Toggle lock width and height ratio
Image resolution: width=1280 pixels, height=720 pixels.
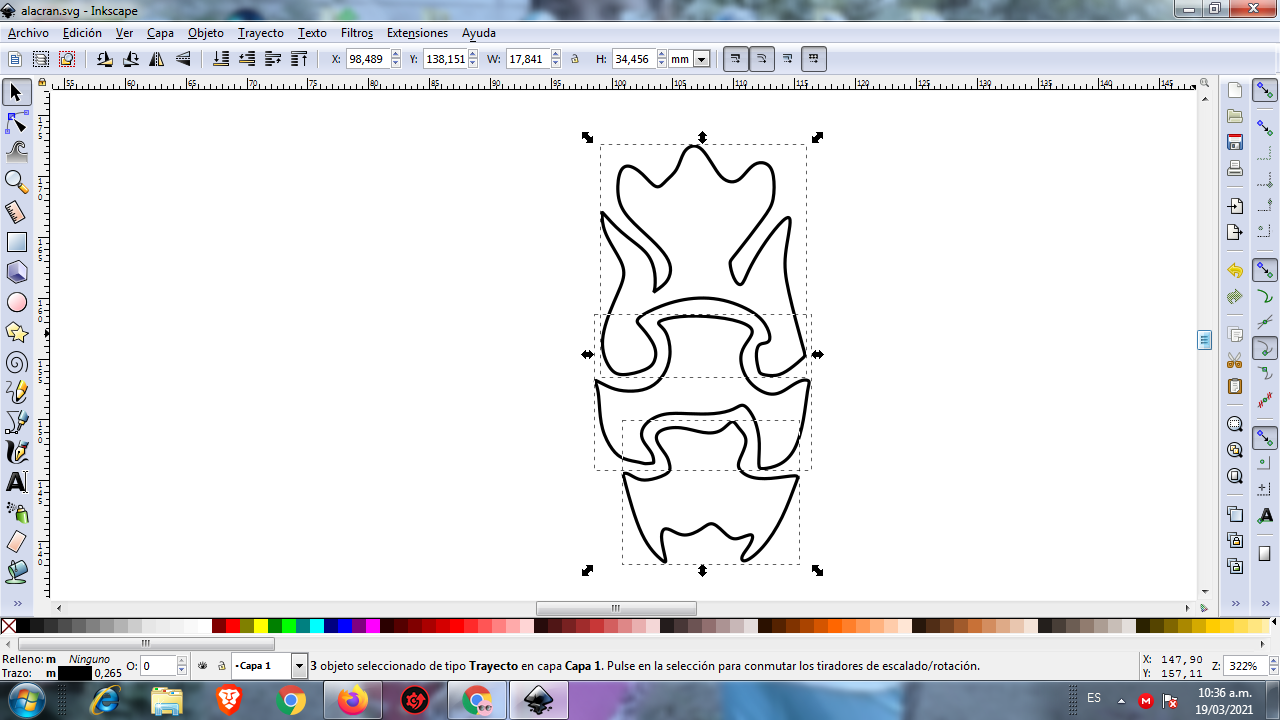click(x=575, y=59)
